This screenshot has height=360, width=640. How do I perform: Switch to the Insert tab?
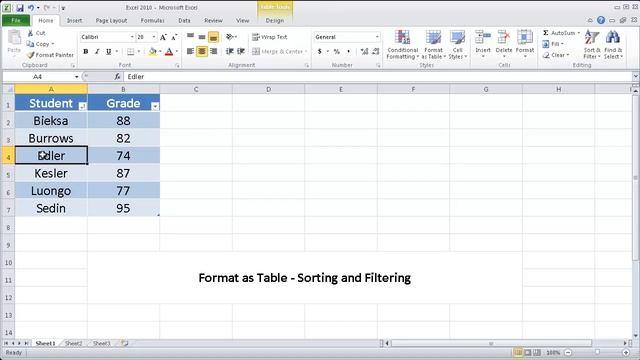pos(74,20)
